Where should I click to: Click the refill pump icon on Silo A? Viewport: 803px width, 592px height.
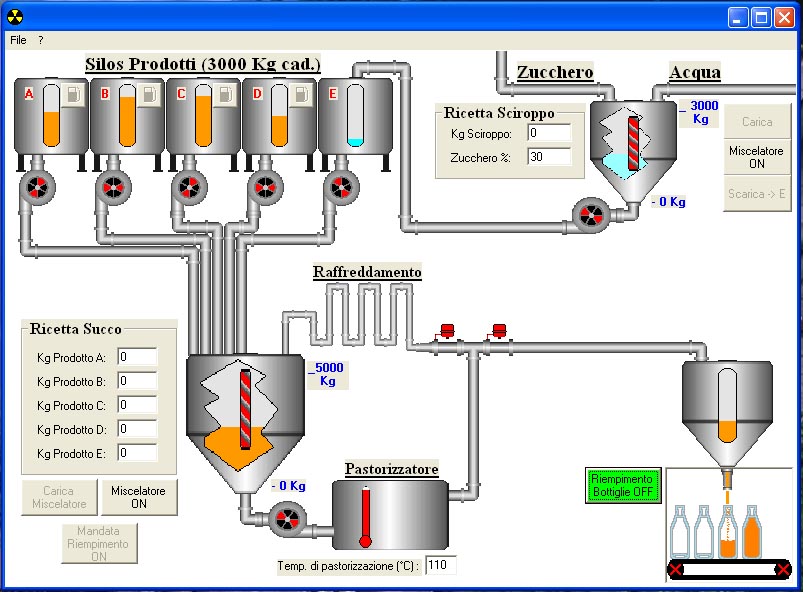click(x=72, y=93)
